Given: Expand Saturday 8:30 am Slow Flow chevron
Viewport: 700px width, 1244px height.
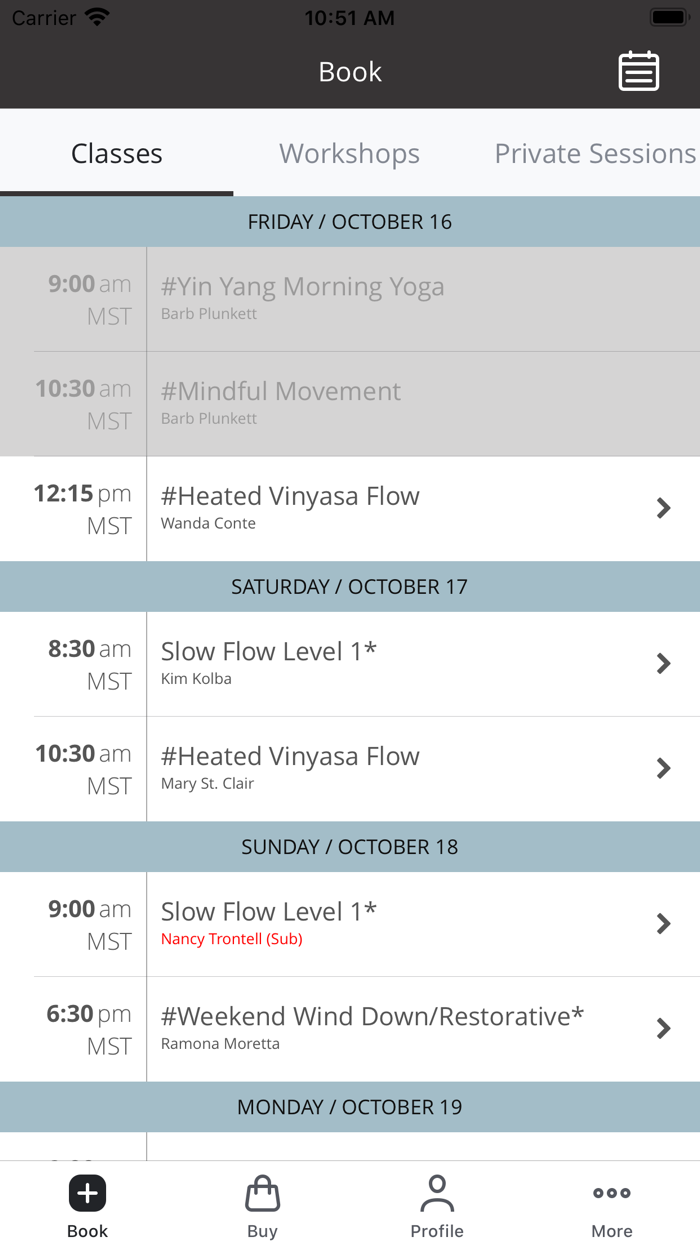Looking at the screenshot, I should point(663,663).
